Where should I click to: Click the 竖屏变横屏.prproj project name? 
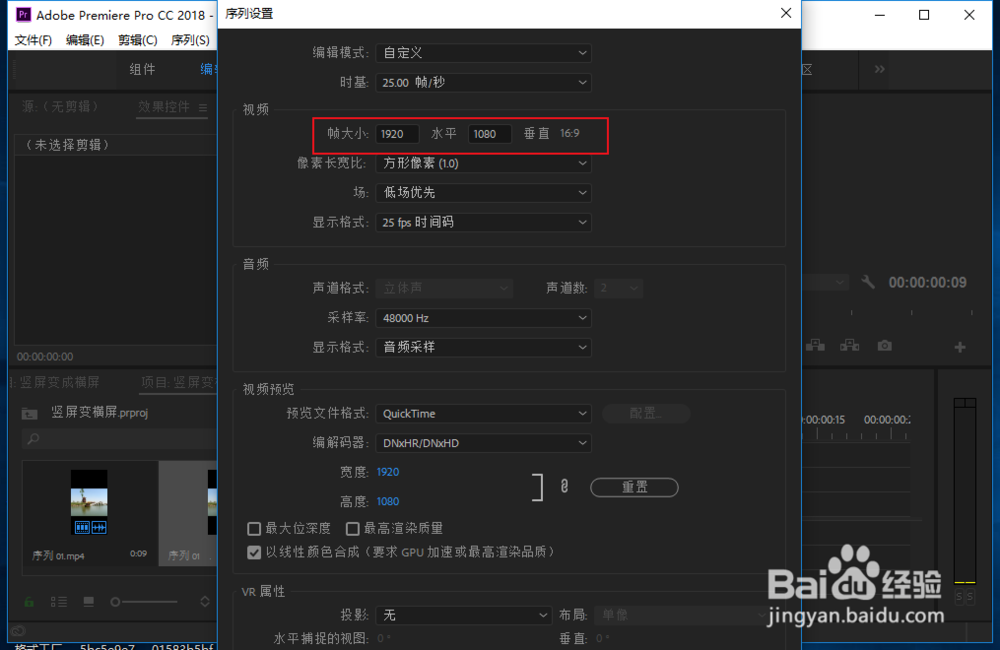pos(99,413)
